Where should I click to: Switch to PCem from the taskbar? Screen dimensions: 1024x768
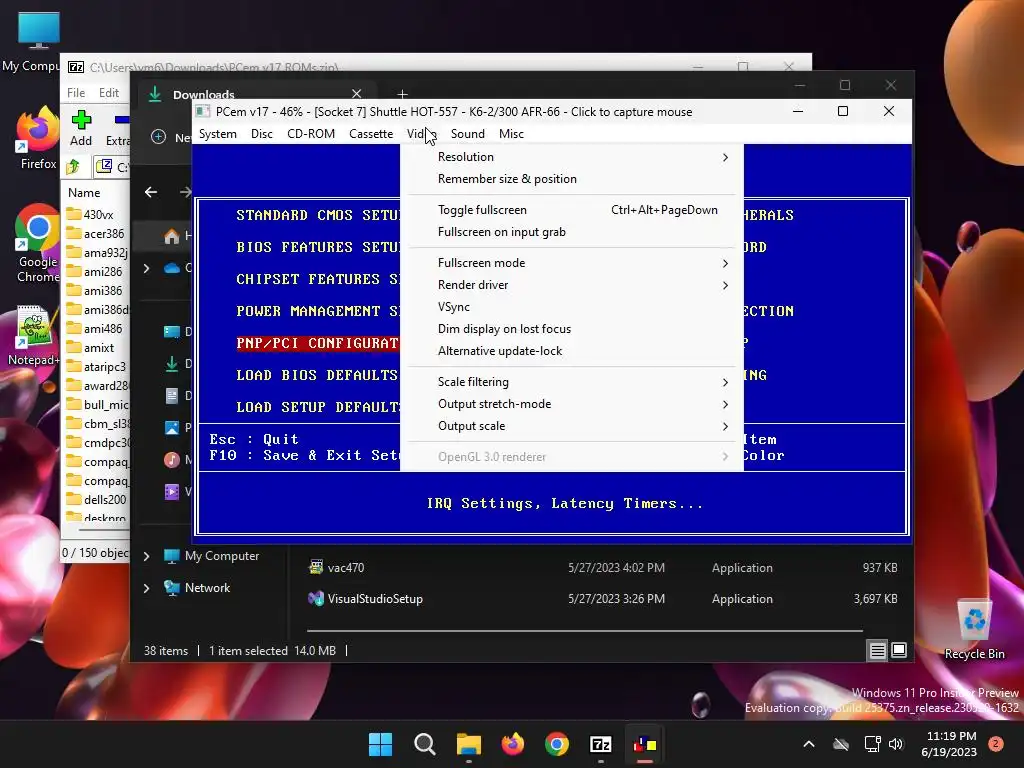(645, 744)
